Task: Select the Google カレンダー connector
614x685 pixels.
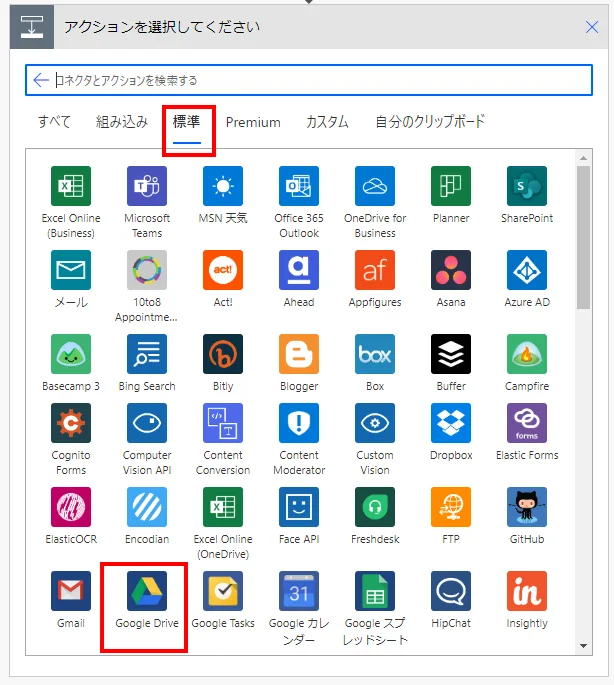Action: tap(299, 591)
